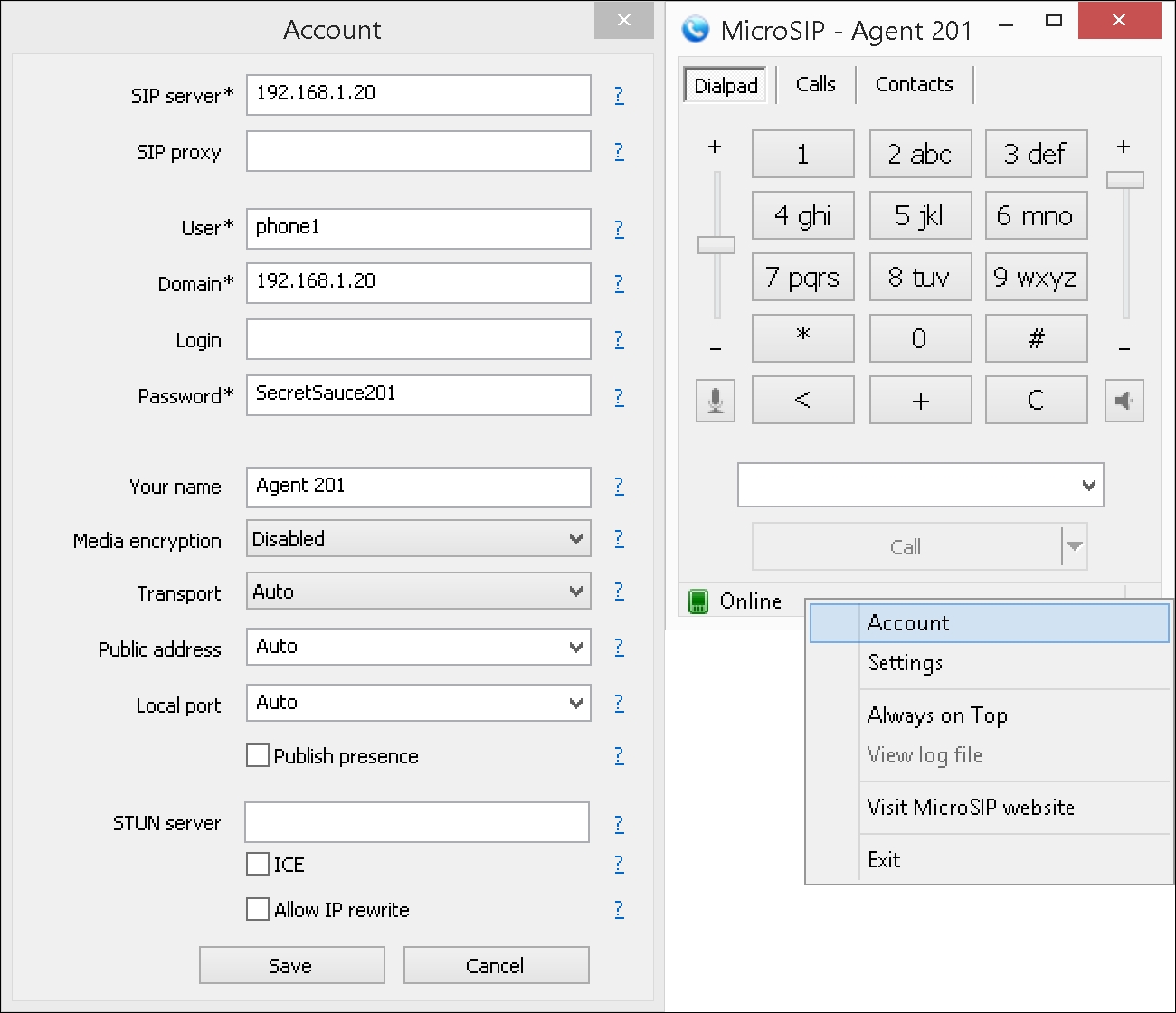Click the Password input field
The image size is (1176, 1013).
click(419, 395)
